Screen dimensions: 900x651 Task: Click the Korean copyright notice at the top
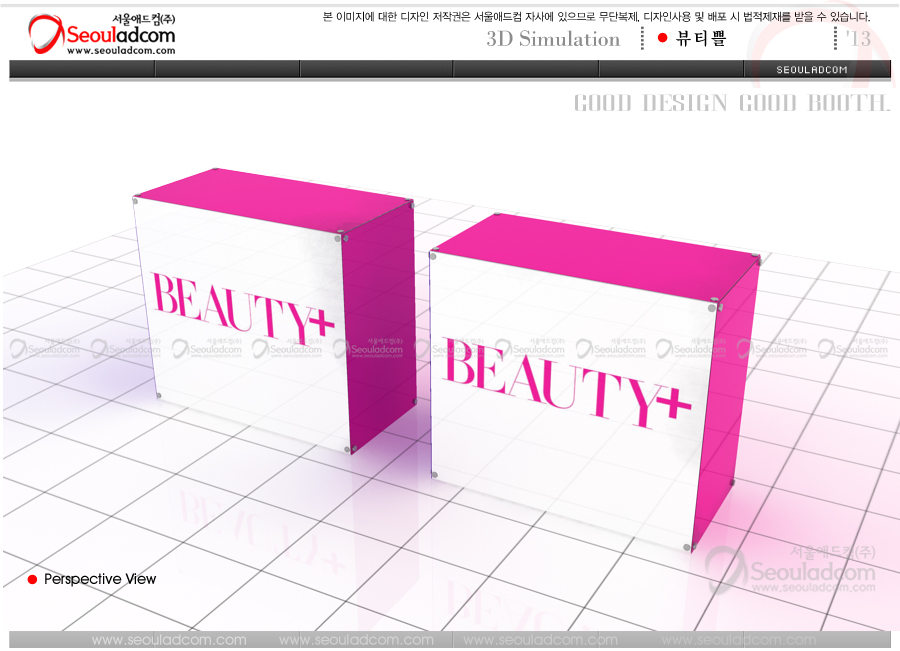click(x=597, y=16)
